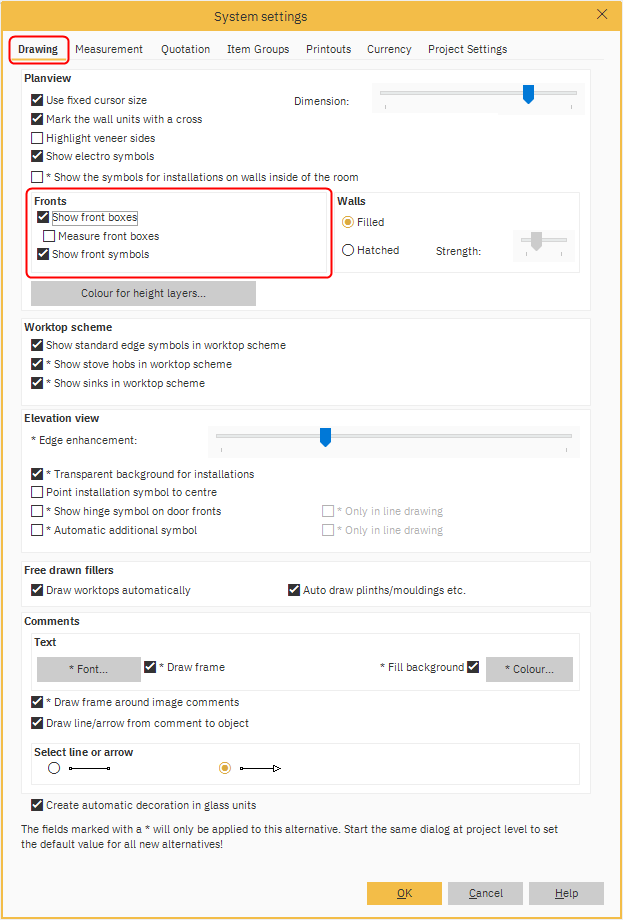Uncheck Show front symbols
The image size is (623, 920).
coord(43,254)
